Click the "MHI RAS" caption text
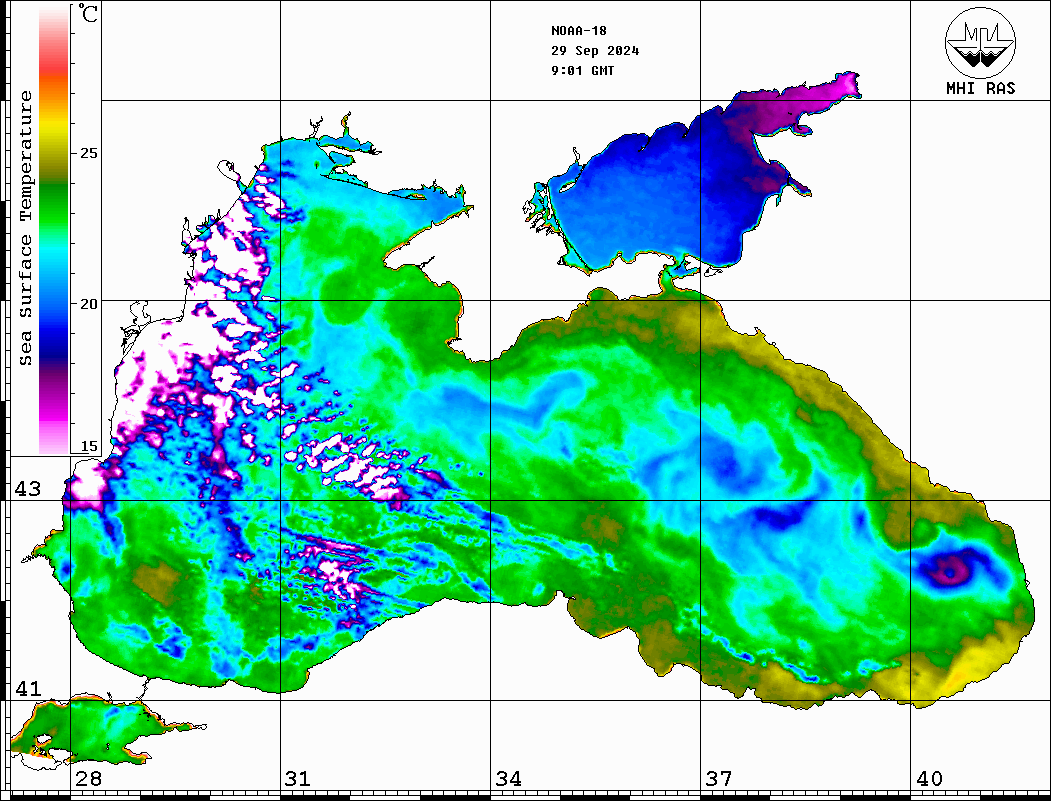 coord(980,88)
